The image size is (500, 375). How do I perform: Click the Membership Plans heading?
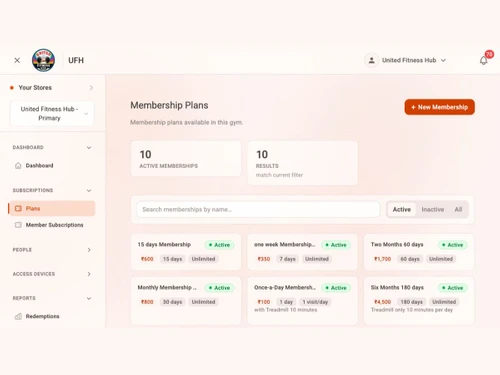click(x=169, y=105)
